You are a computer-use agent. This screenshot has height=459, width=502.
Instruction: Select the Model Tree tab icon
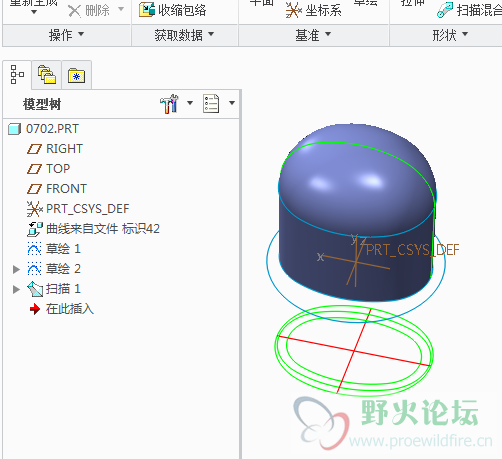17,75
